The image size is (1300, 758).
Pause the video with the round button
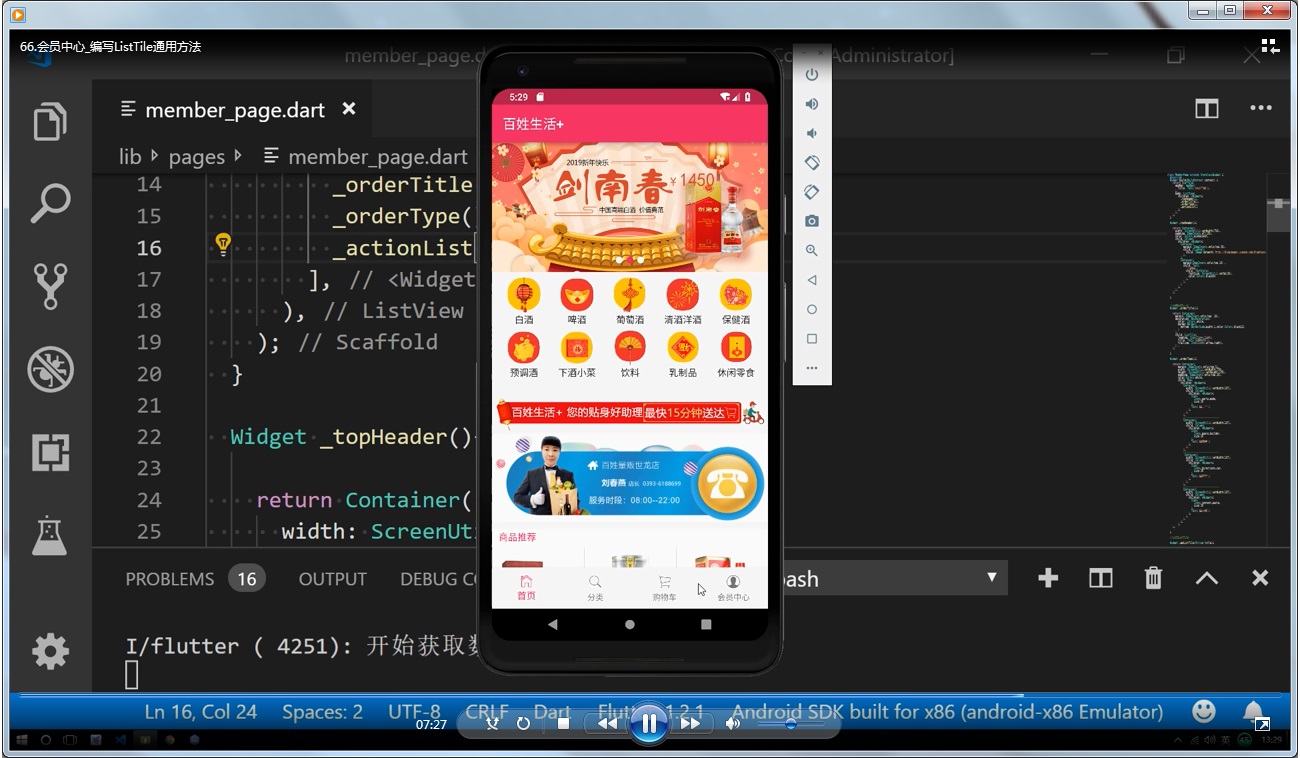click(x=648, y=722)
